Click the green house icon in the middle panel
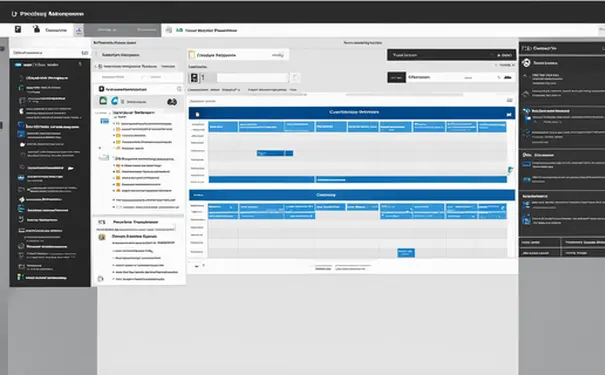Image resolution: width=605 pixels, height=375 pixels. coord(103,101)
